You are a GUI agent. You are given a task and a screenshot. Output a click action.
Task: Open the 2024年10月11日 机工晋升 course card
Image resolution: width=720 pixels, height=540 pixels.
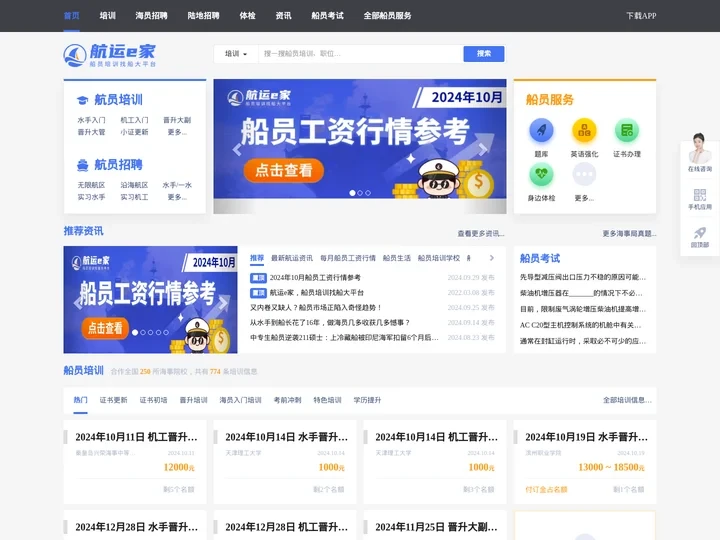135,462
